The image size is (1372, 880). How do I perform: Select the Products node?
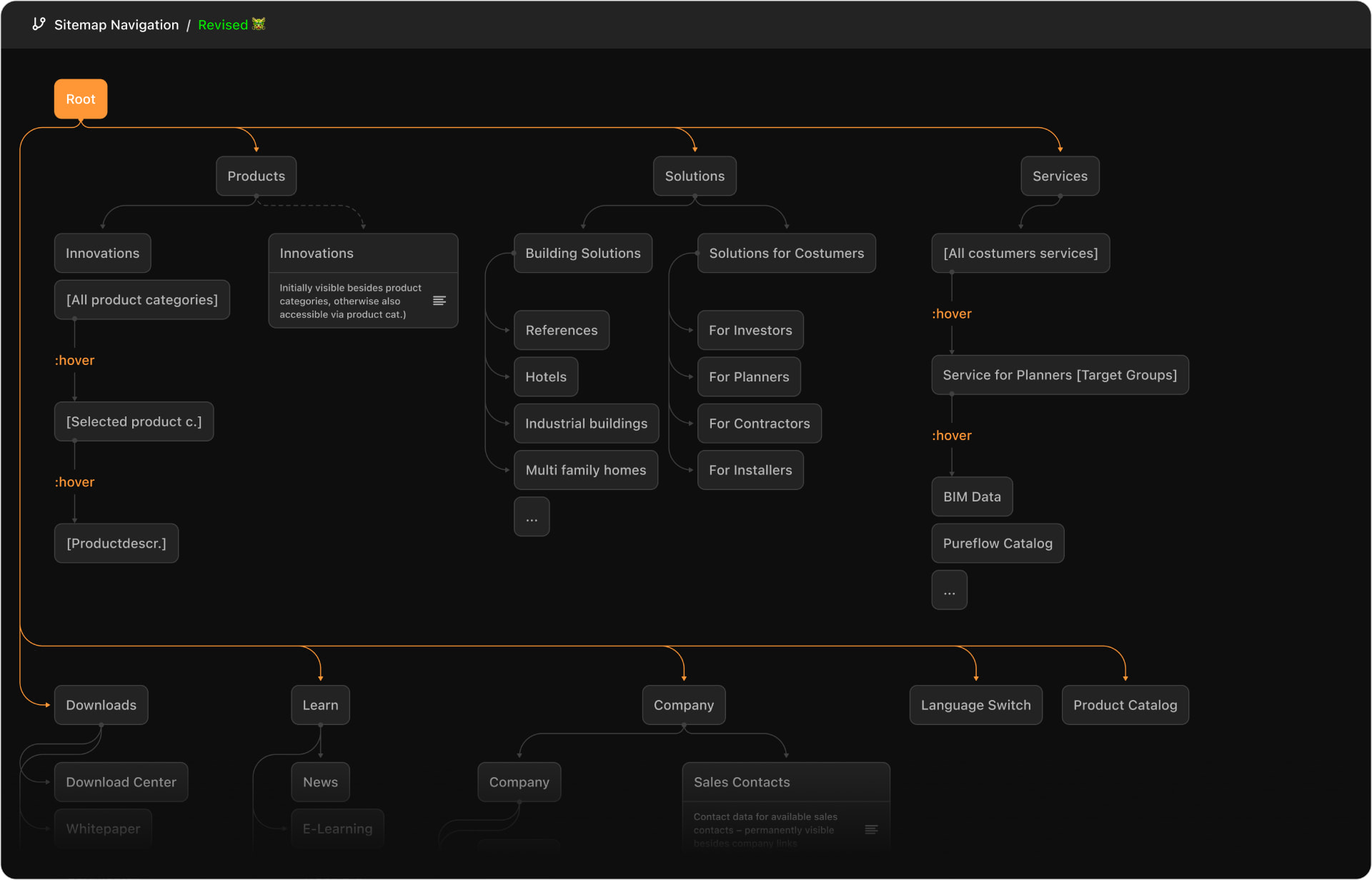tap(256, 176)
